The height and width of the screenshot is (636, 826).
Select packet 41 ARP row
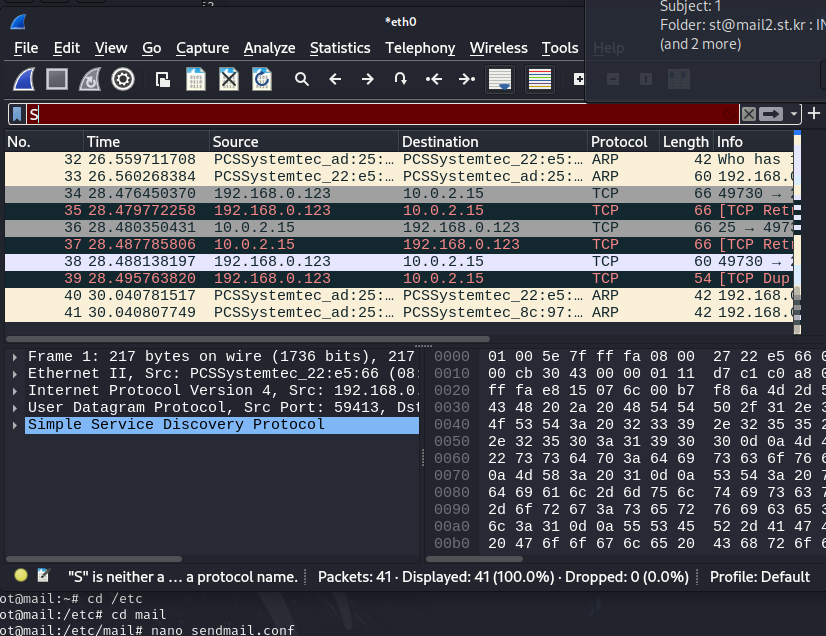pos(399,312)
